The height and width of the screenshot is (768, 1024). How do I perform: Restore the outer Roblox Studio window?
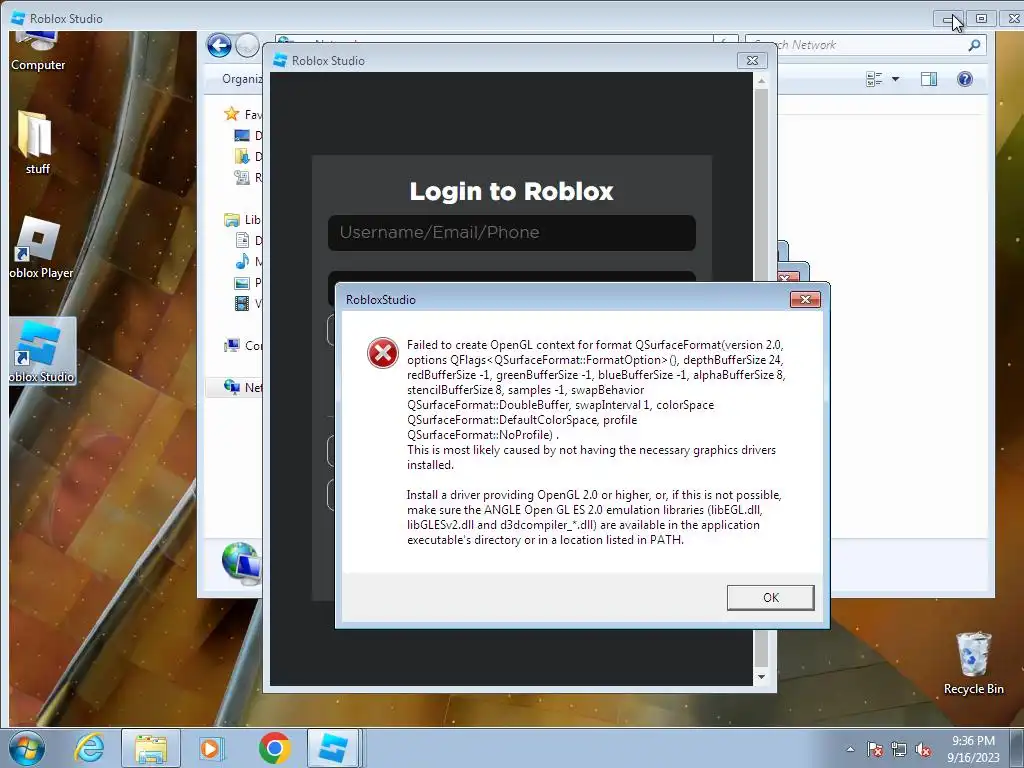[981, 18]
